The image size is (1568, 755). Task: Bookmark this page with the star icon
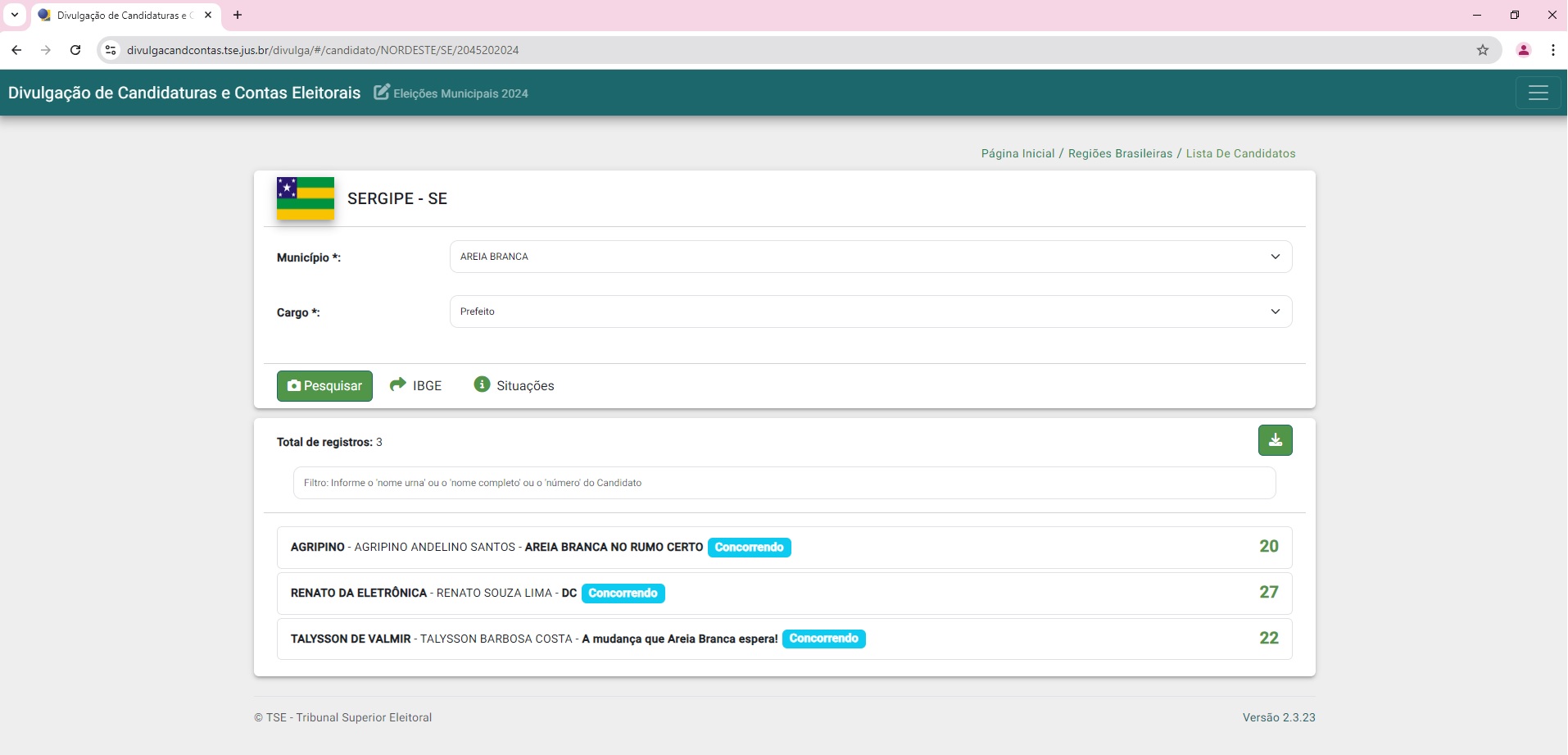pyautogui.click(x=1483, y=50)
